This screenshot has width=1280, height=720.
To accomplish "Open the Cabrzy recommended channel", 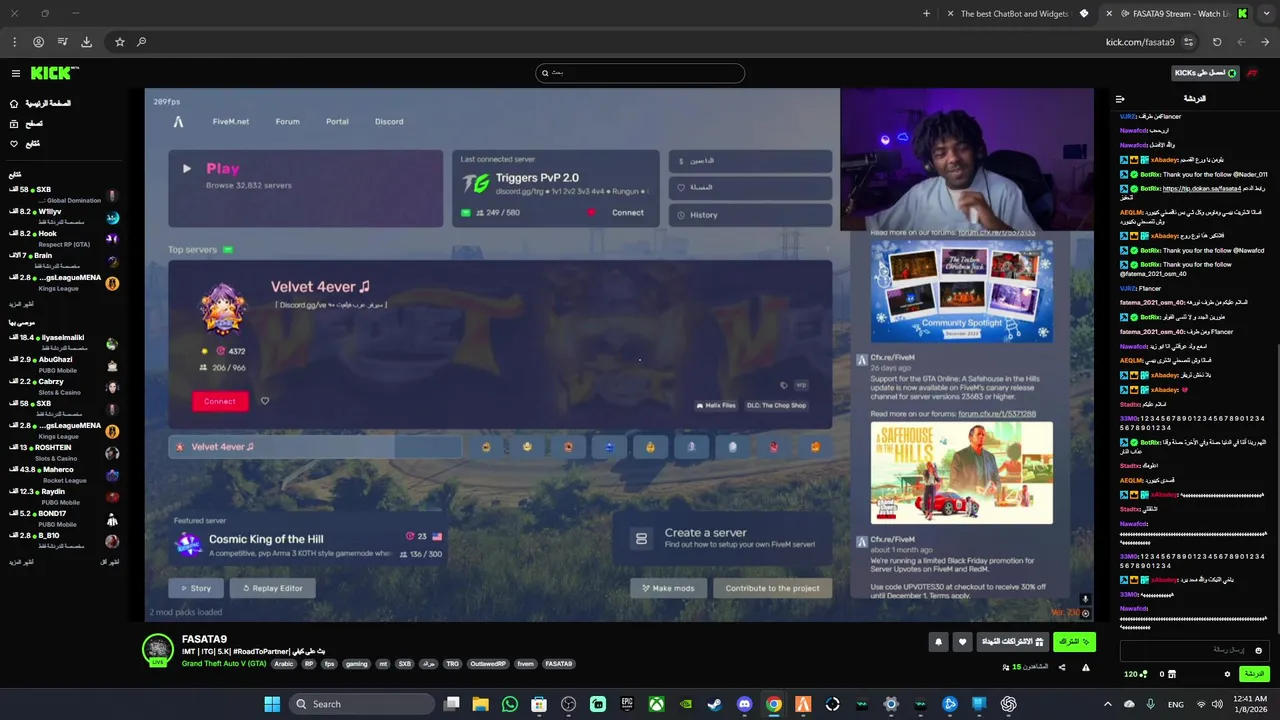I will click(62, 386).
